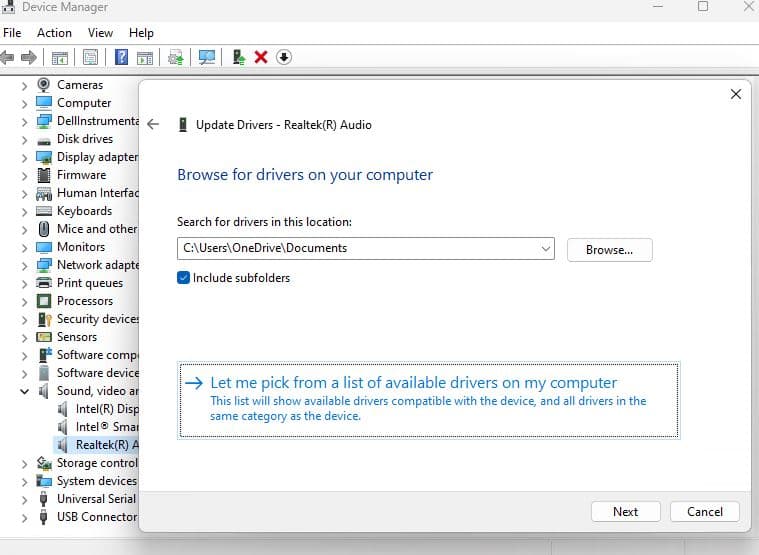Collapse the Sound, video category node
Viewport: 759px width, 555px height.
click(24, 391)
